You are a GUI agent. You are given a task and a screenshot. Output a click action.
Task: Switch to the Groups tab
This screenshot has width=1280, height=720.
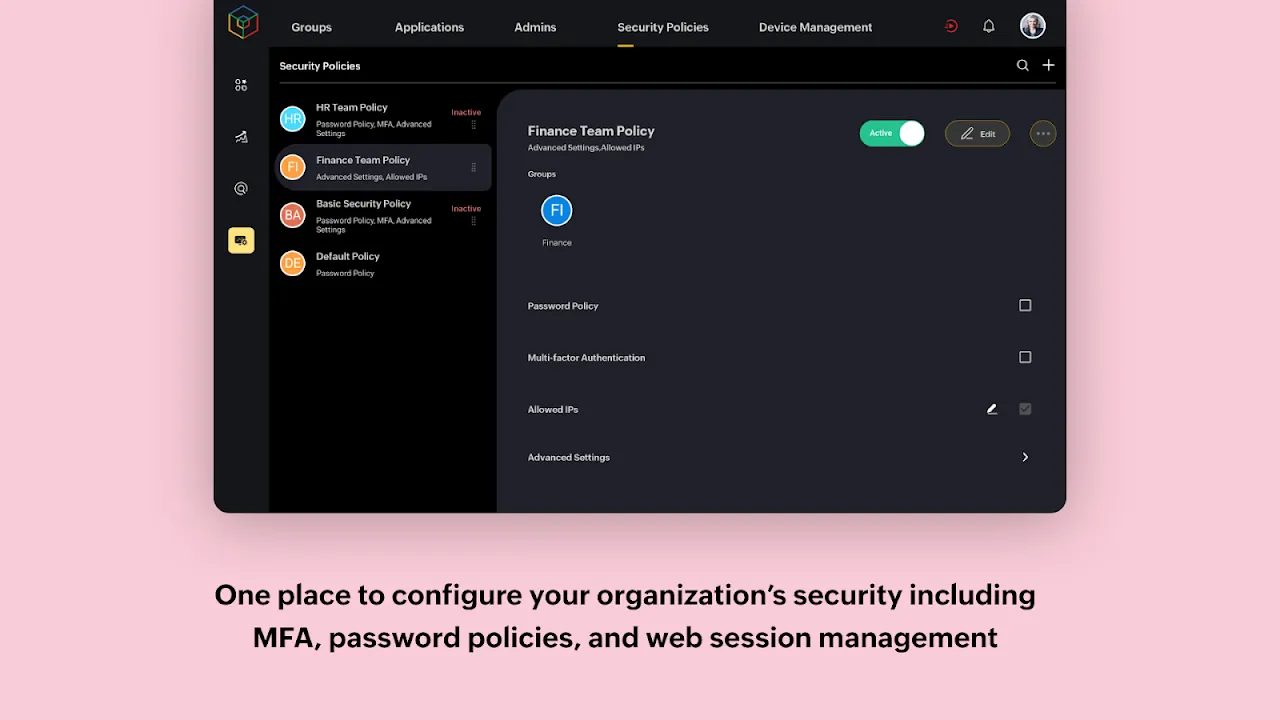[x=311, y=27]
